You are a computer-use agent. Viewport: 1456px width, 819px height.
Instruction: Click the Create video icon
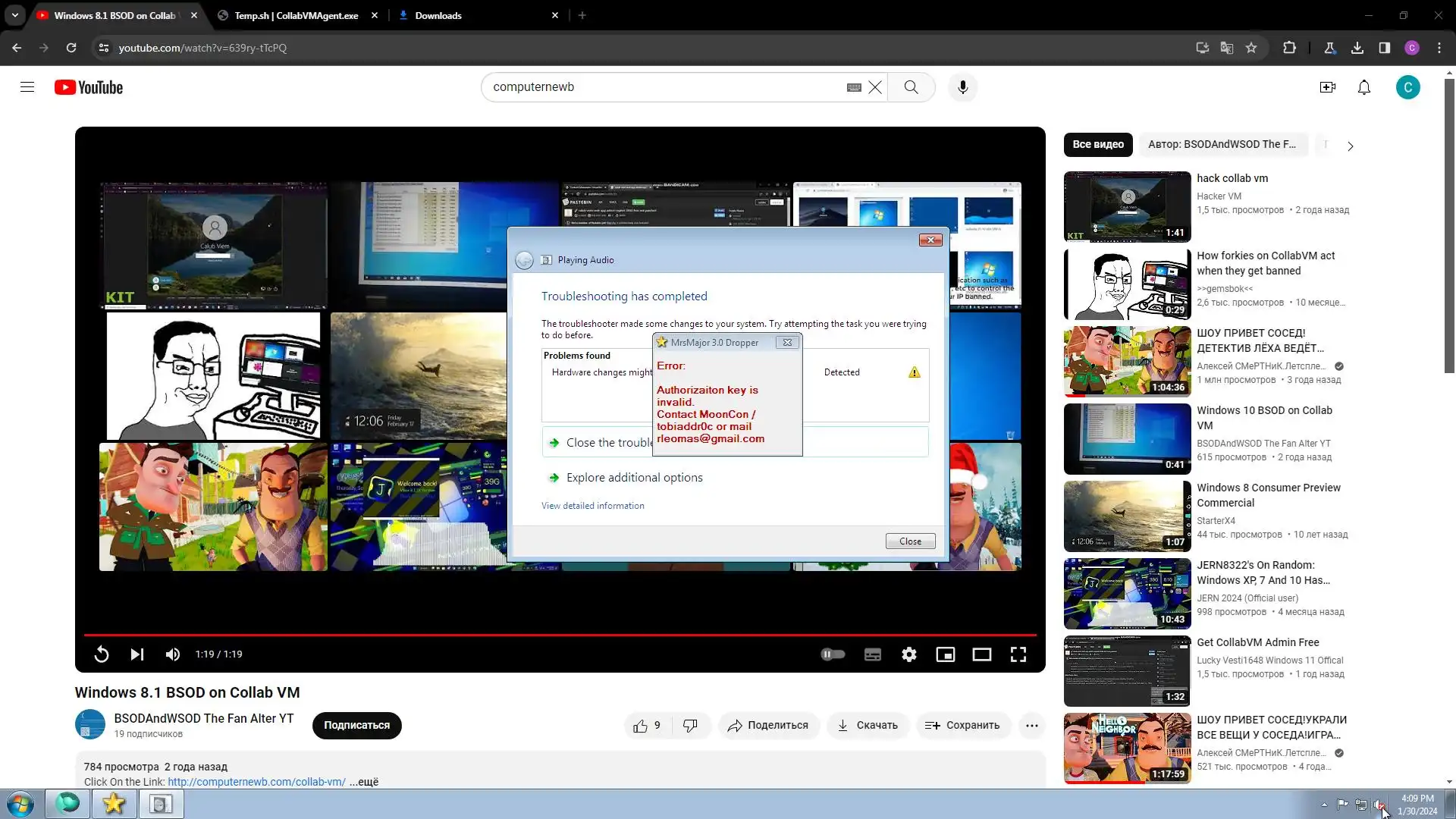coord(1327,87)
